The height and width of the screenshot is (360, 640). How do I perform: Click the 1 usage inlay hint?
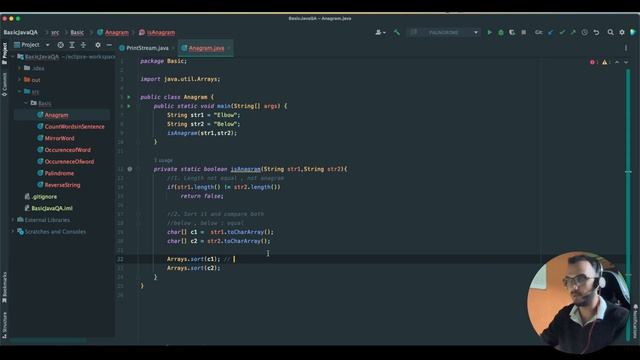coord(163,160)
